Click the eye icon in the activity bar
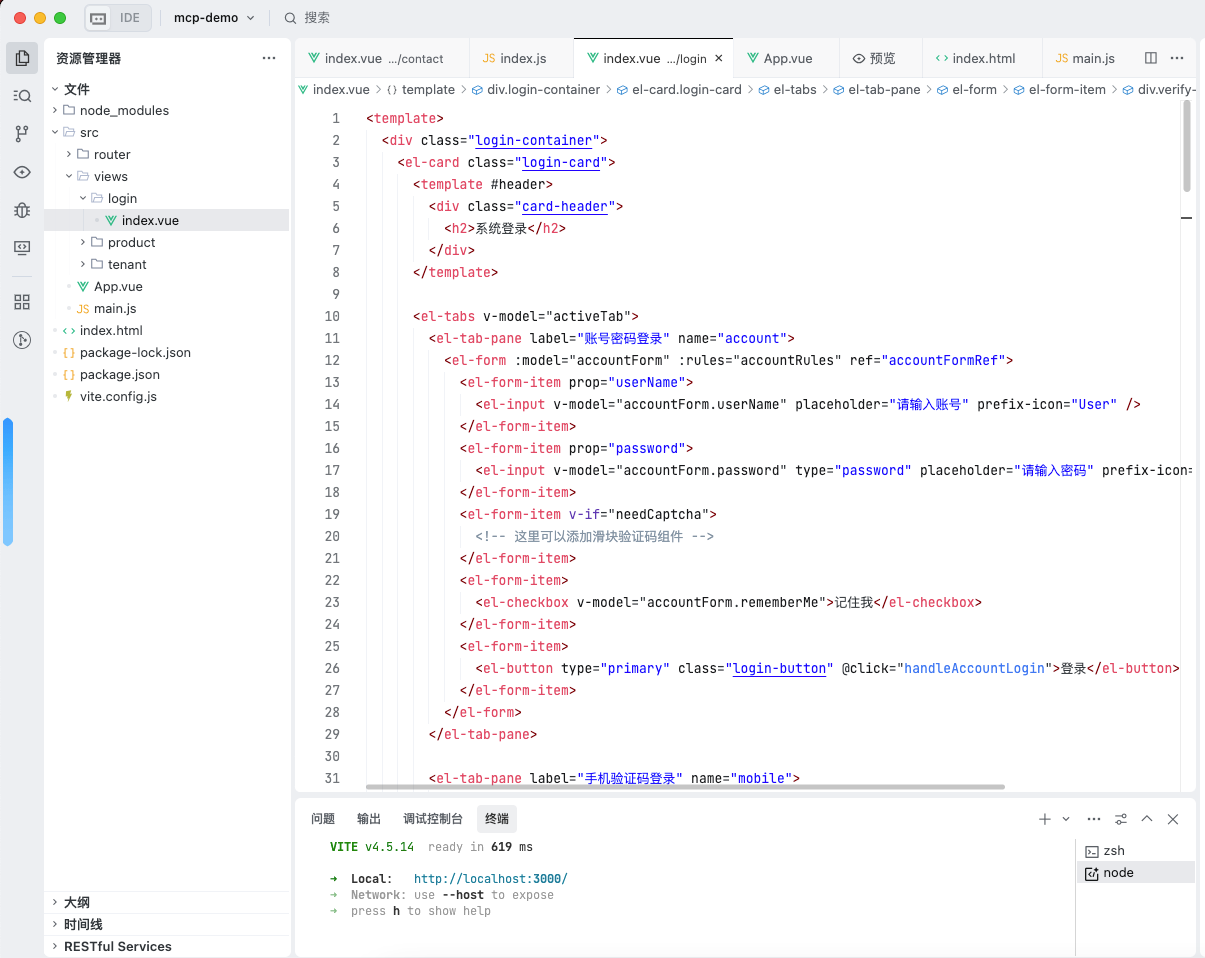The height and width of the screenshot is (958, 1205). coord(22,172)
